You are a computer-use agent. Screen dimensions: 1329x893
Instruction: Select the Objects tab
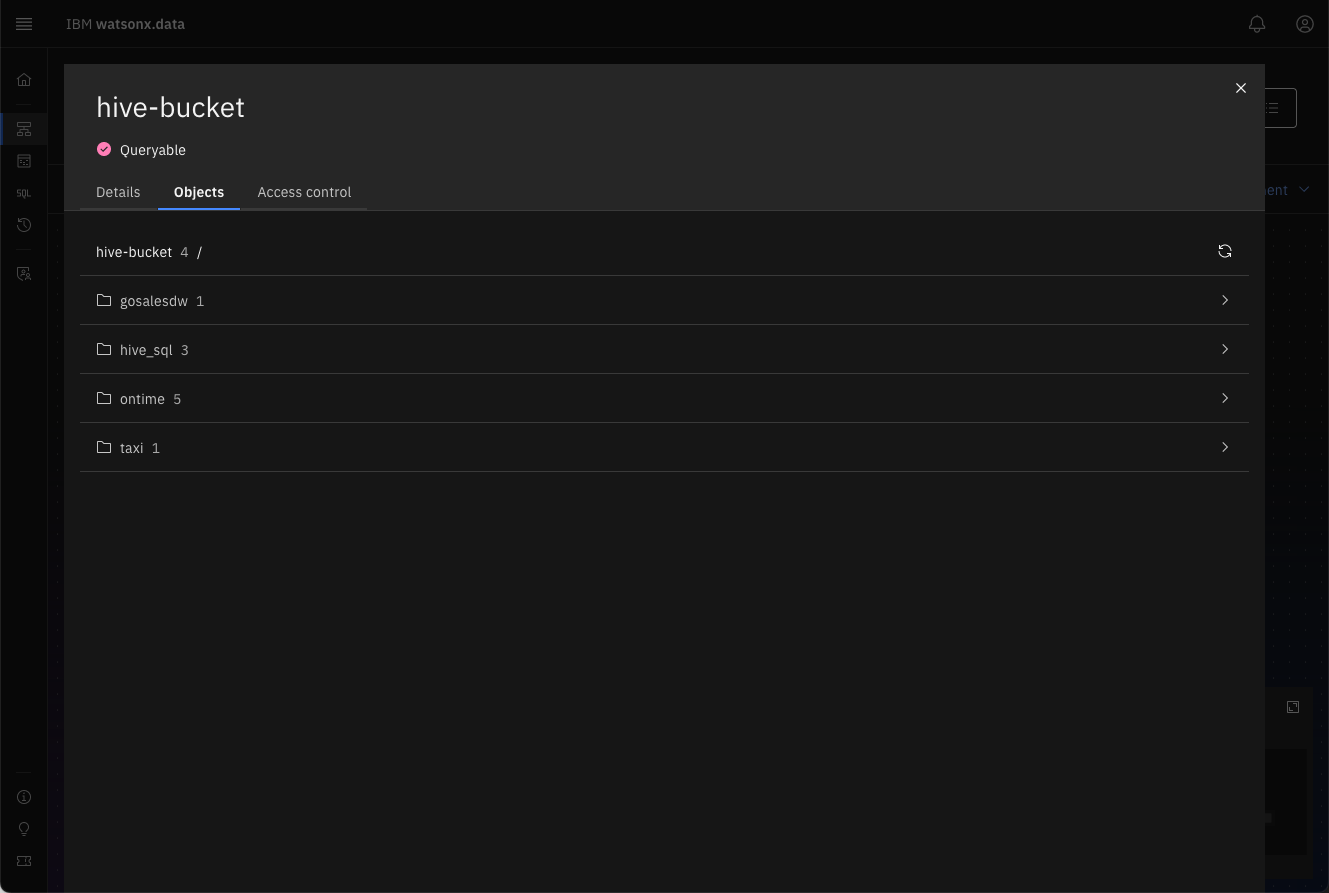[x=199, y=192]
